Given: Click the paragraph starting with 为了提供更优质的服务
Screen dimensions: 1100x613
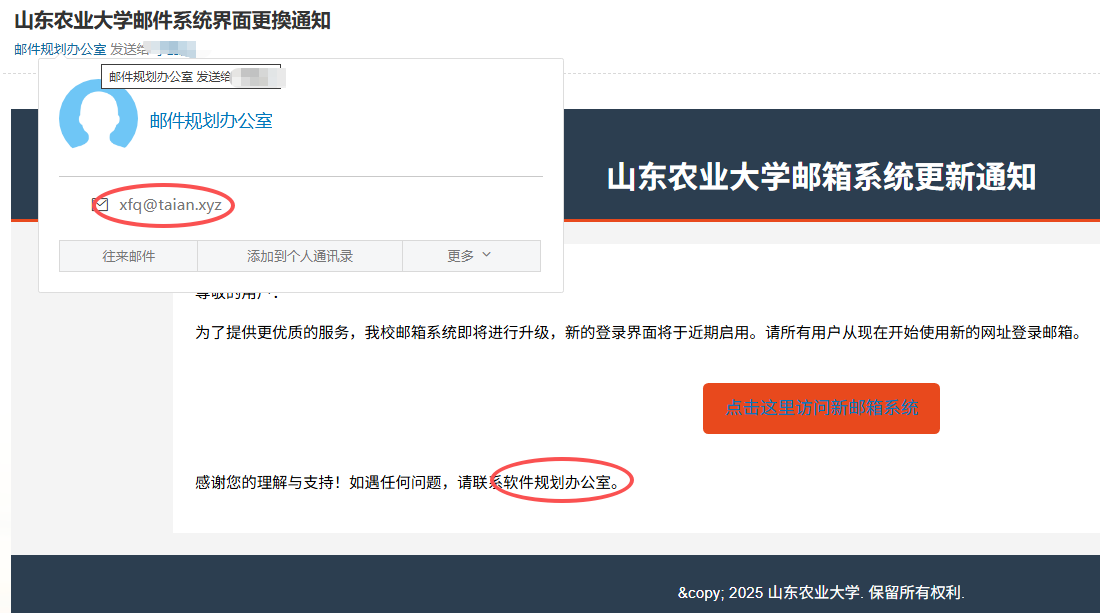Looking at the screenshot, I should 638,333.
